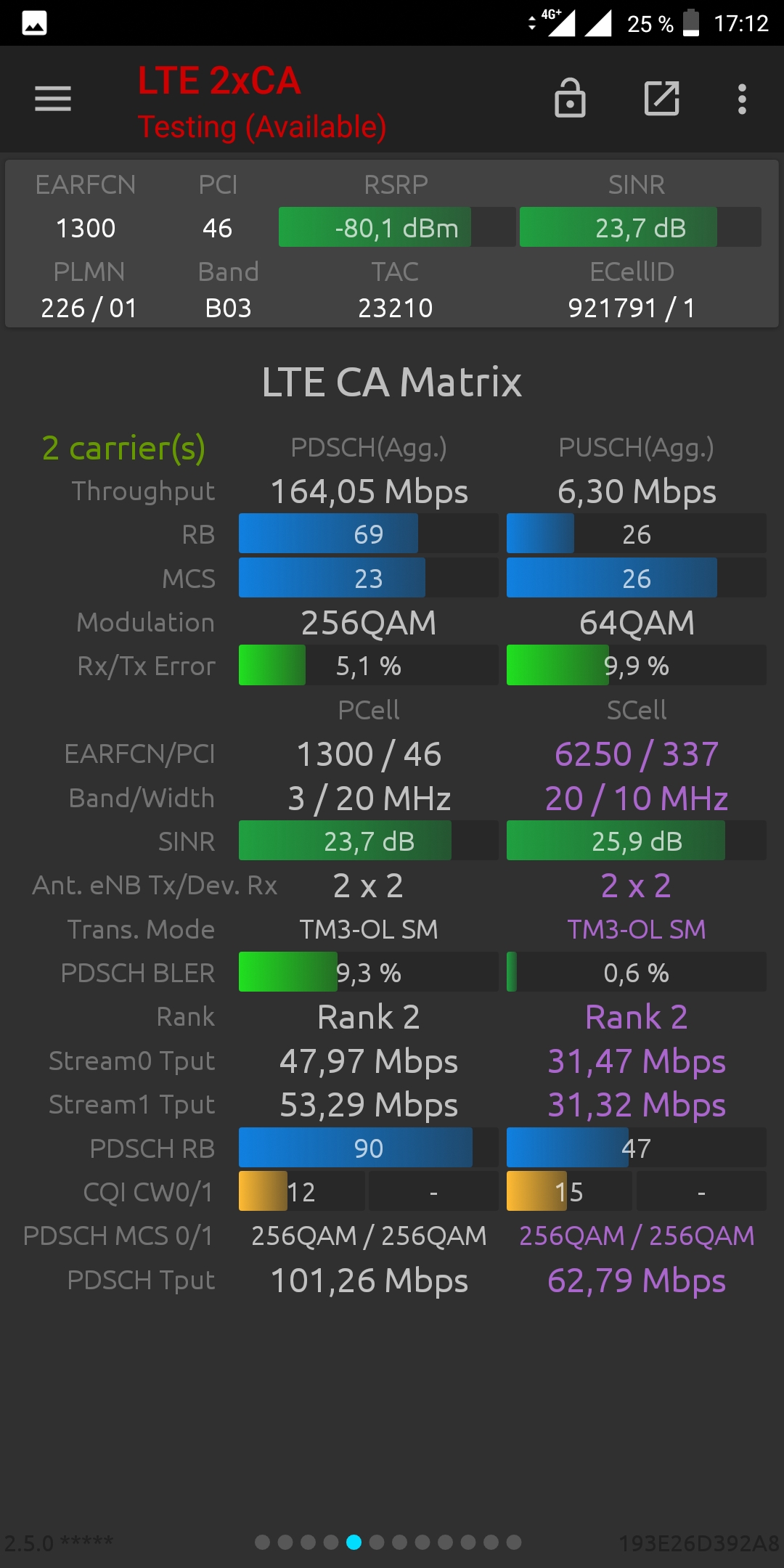Jump to the last page indicator dot
The width and height of the screenshot is (784, 1568).
pyautogui.click(x=514, y=1542)
